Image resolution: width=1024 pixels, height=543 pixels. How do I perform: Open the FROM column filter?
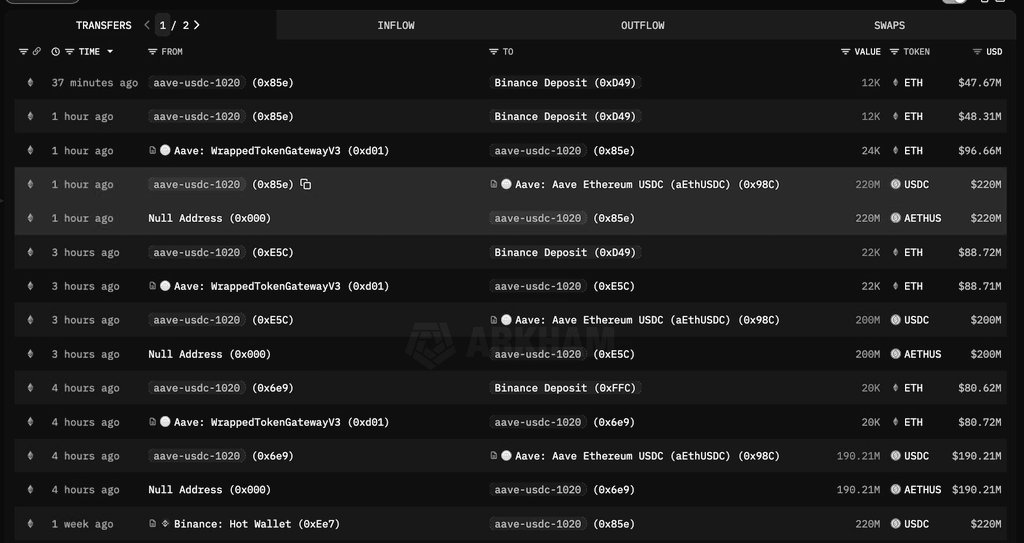[153, 52]
